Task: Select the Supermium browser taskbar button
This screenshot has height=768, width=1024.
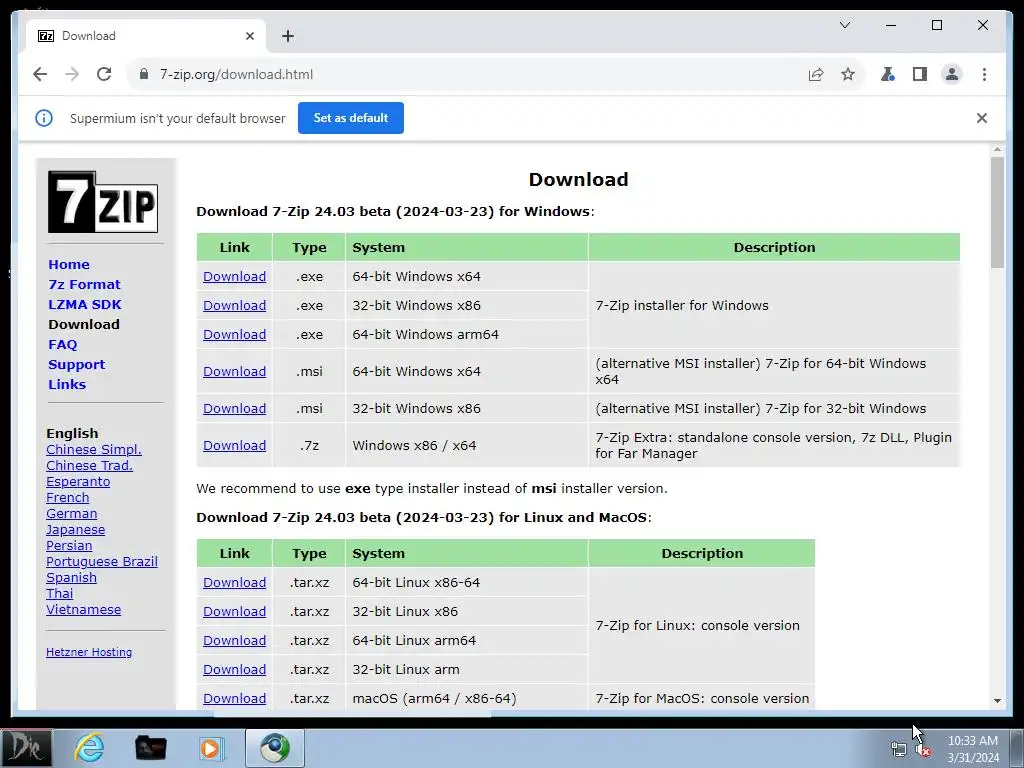Action: pos(274,748)
